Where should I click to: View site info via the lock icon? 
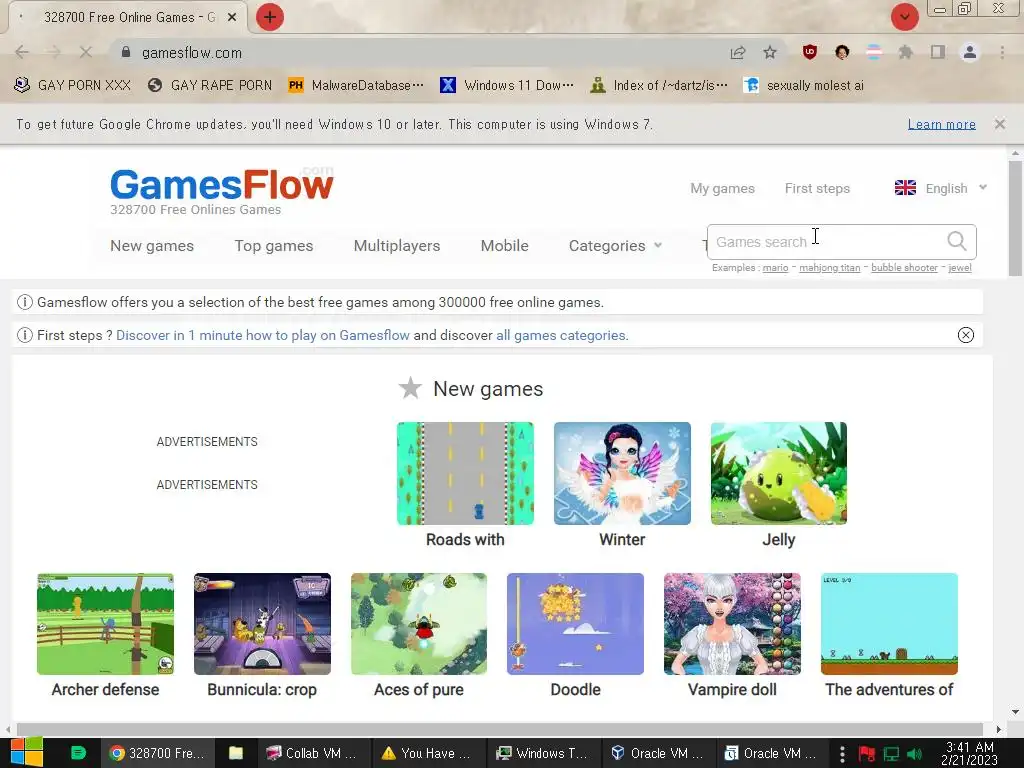point(126,52)
